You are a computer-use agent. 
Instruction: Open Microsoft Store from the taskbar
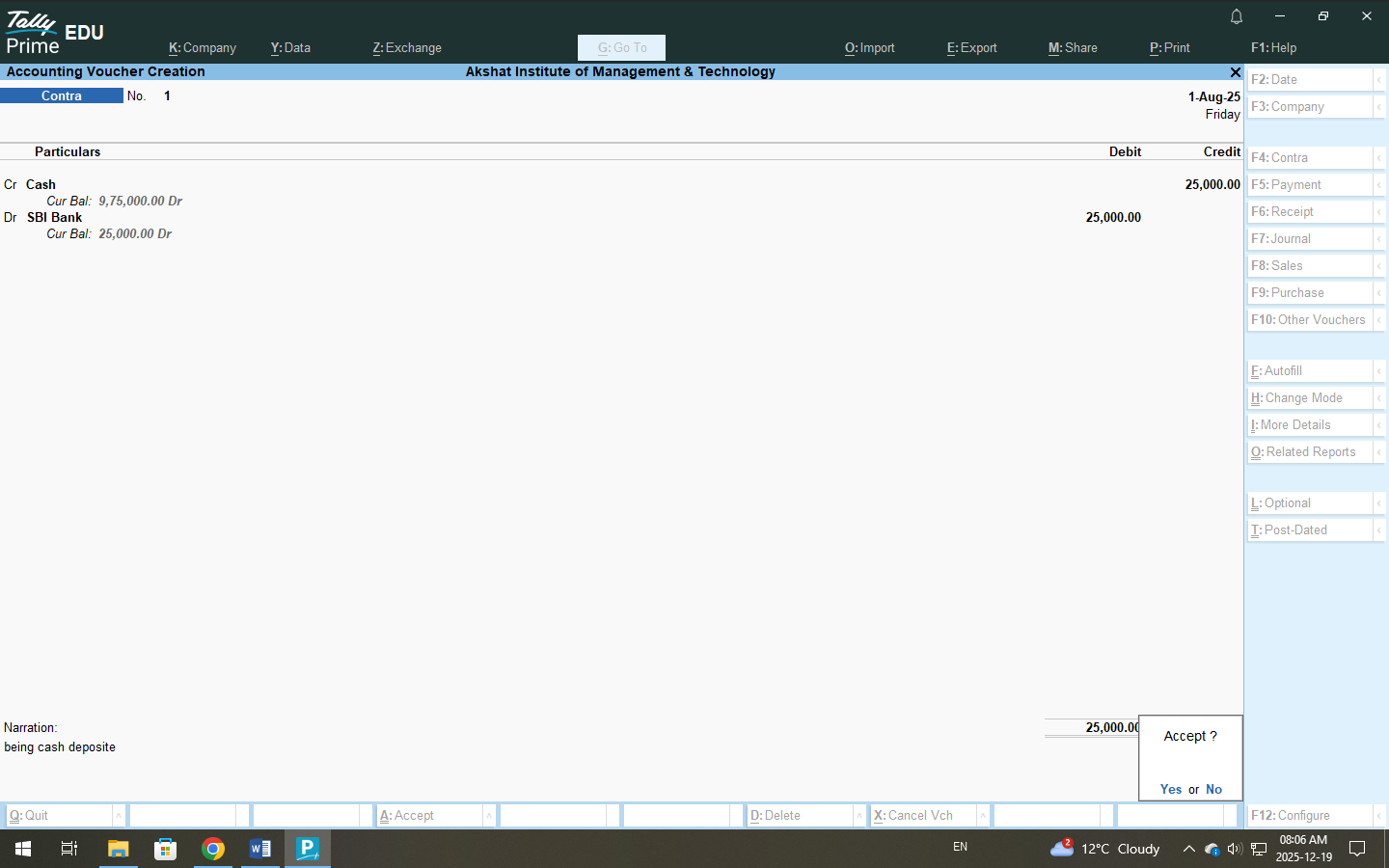point(166,849)
